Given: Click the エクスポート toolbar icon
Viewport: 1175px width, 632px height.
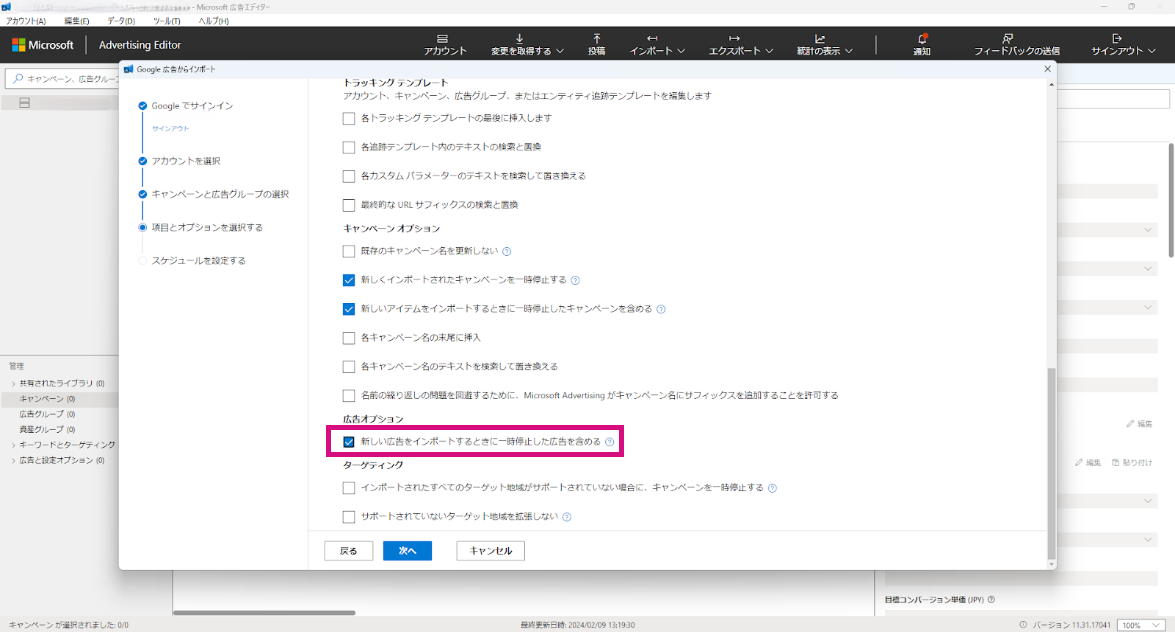Looking at the screenshot, I should click(x=734, y=38).
